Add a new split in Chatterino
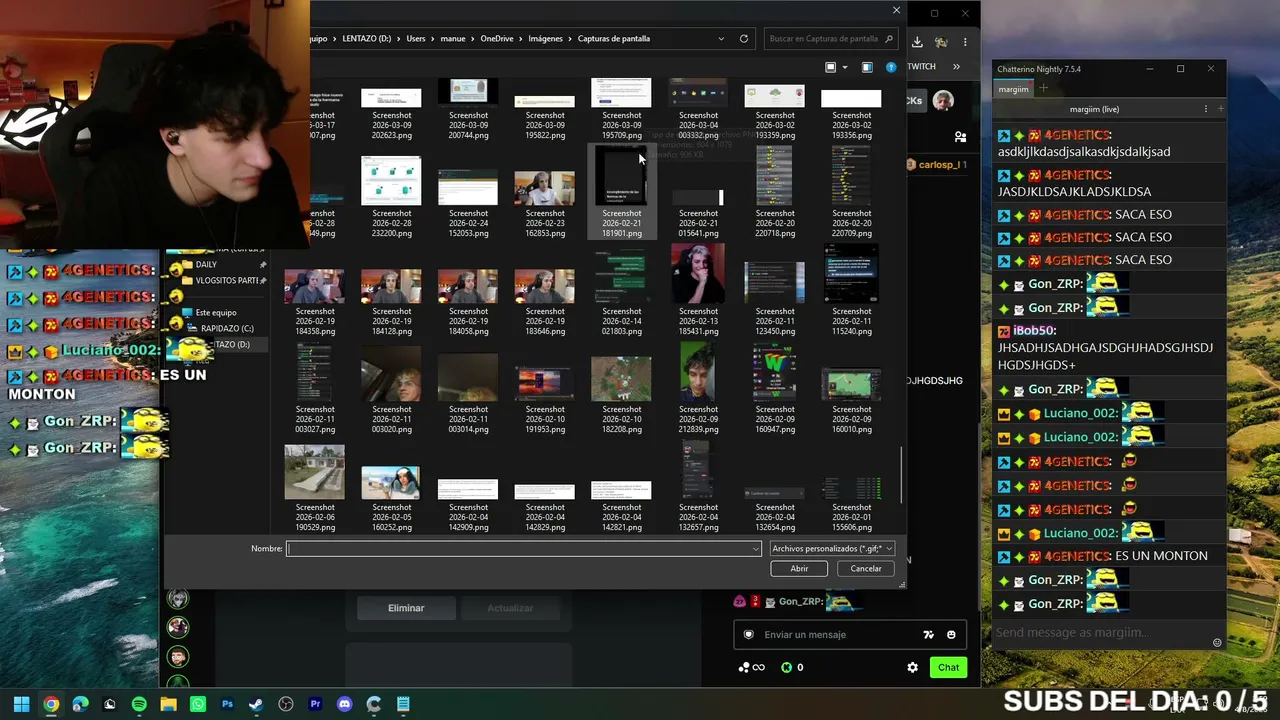 click(1220, 109)
